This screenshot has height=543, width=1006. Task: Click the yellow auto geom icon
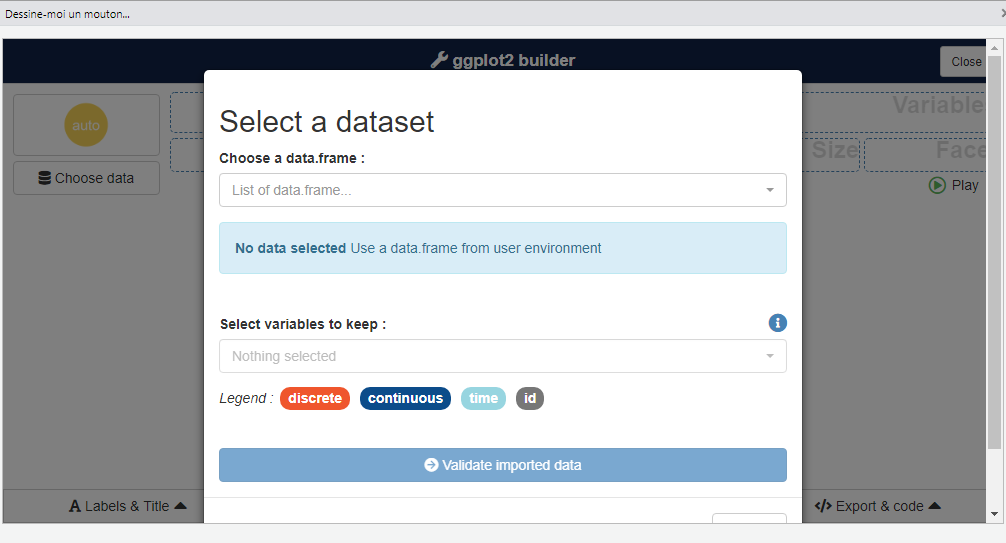click(x=86, y=125)
